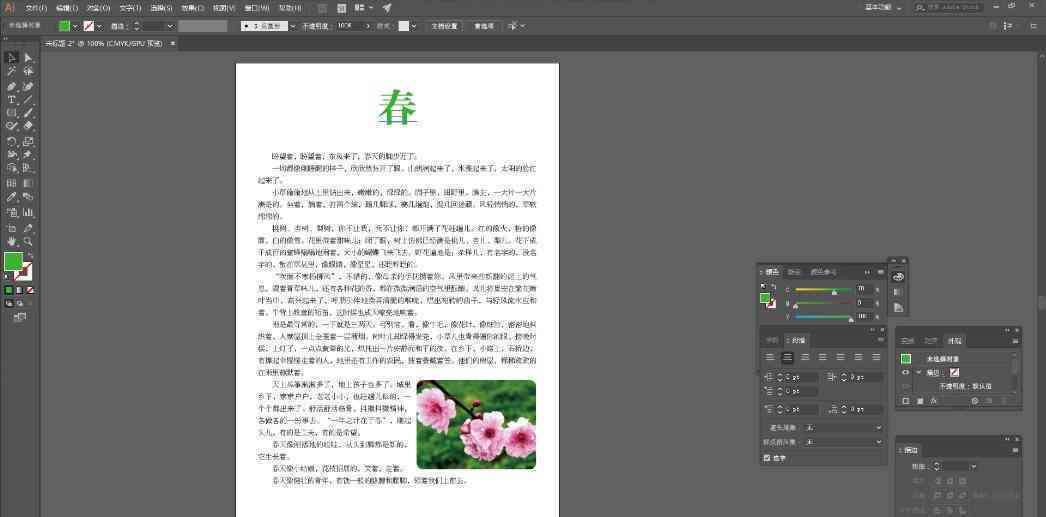Set paragraph to align center
Screen dimensions: 1046x517
tap(788, 358)
